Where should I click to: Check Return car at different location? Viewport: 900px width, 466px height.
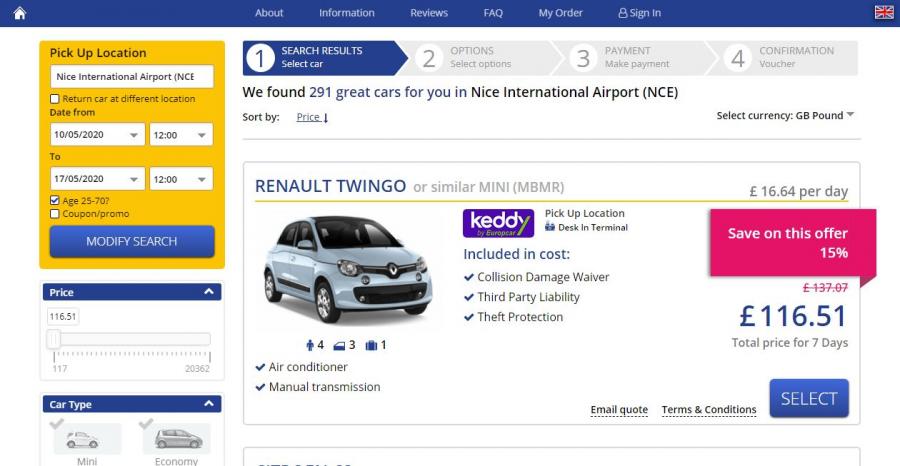(x=55, y=99)
